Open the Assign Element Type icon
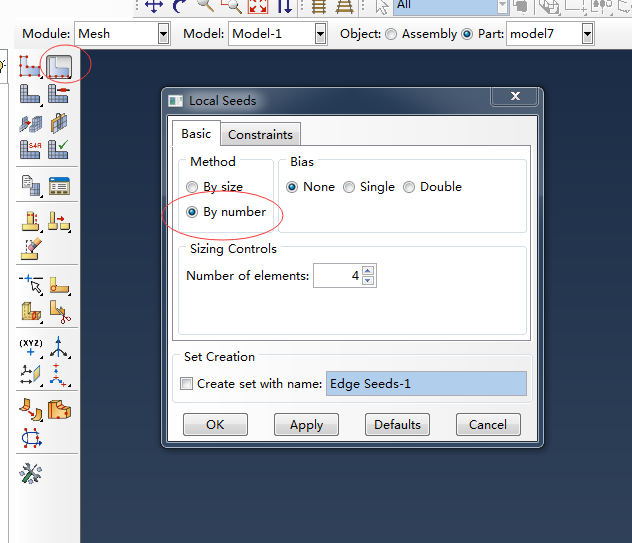 coord(30,150)
